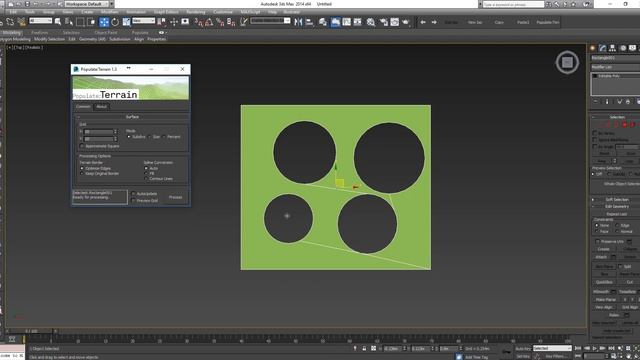Select the Select and Move tool
This screenshot has width=640, height=360.
(104, 22)
